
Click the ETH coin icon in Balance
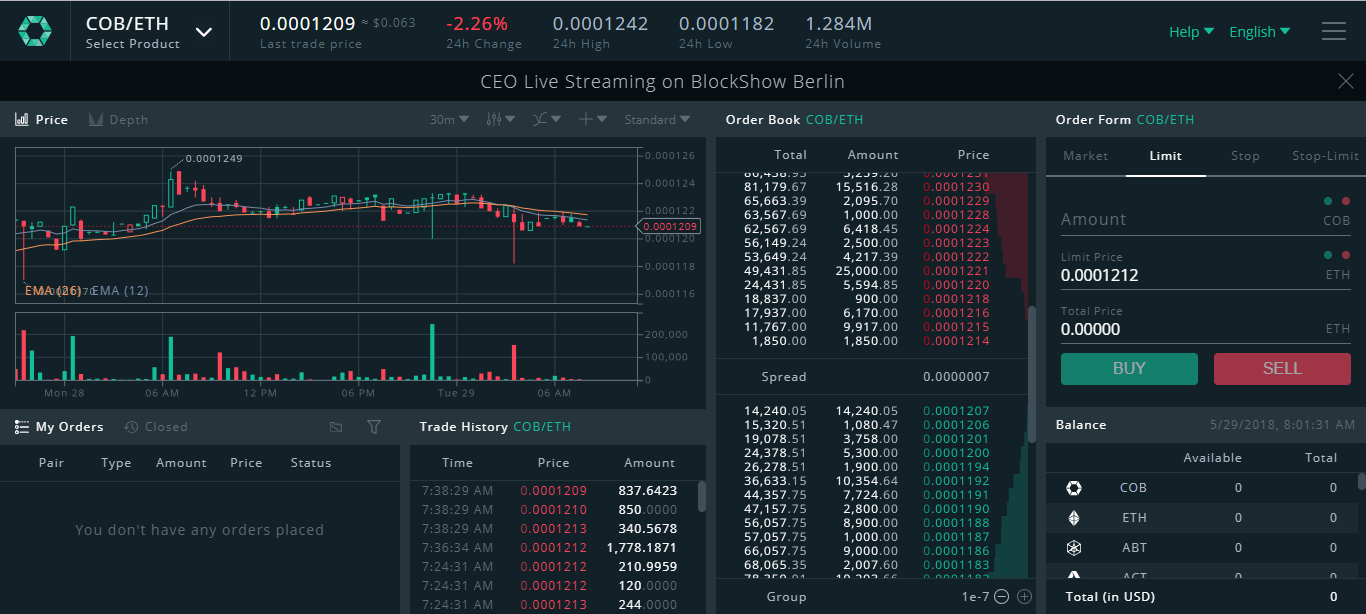[1074, 518]
